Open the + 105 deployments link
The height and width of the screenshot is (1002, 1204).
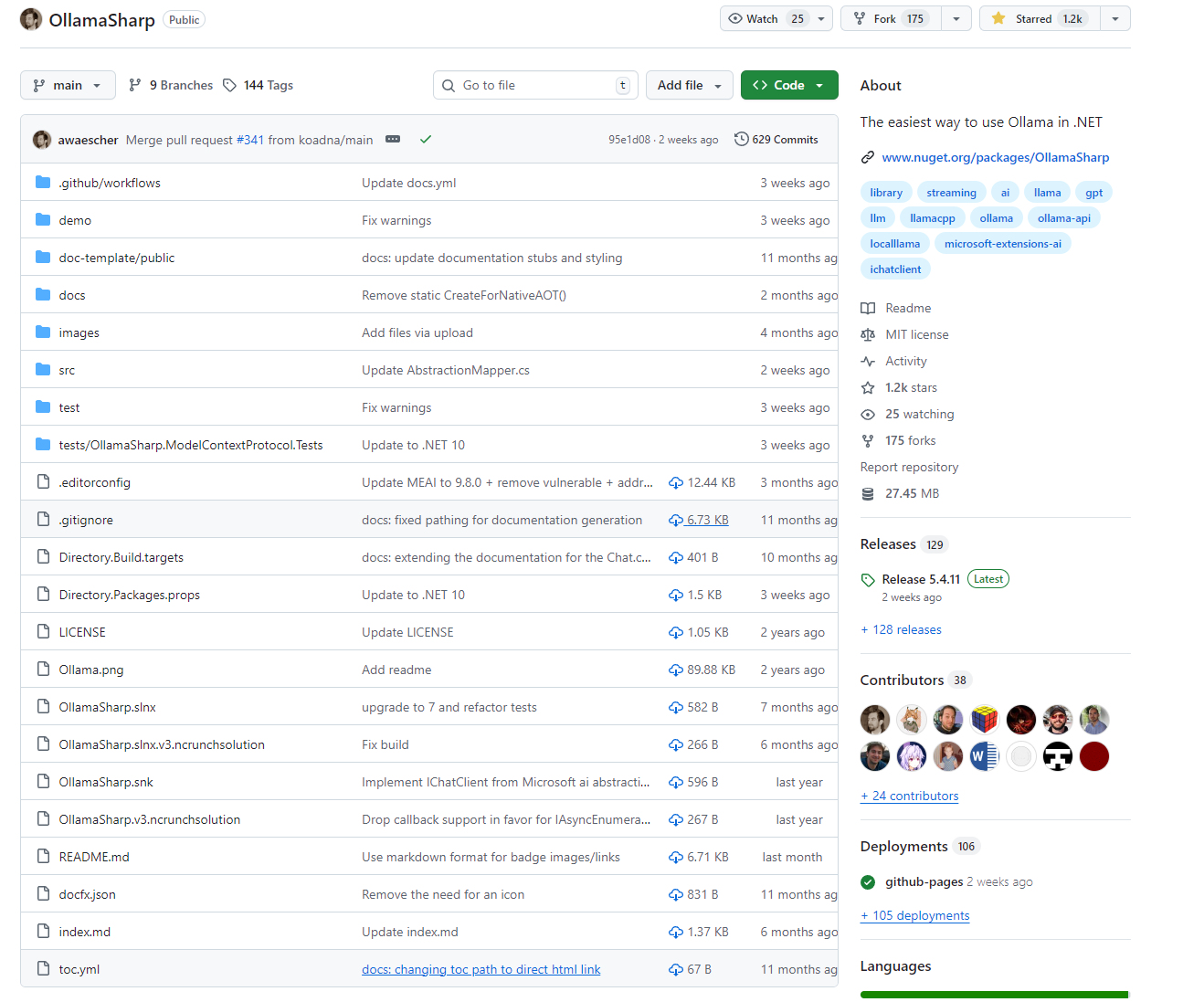coord(915,915)
